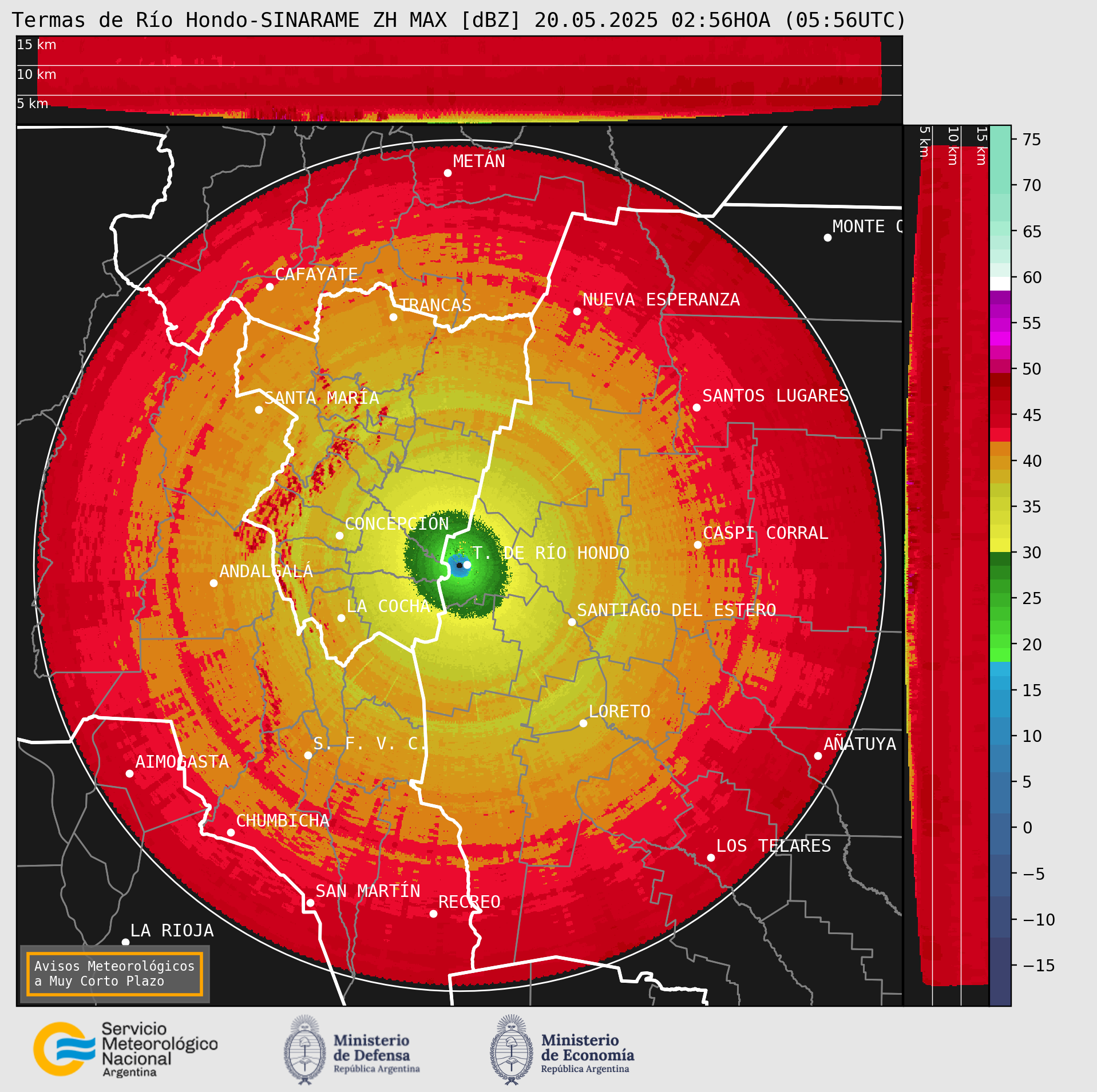Viewport: 1097px width, 1092px height.
Task: Click the 10 km label in top cross-section
Action: (37, 74)
